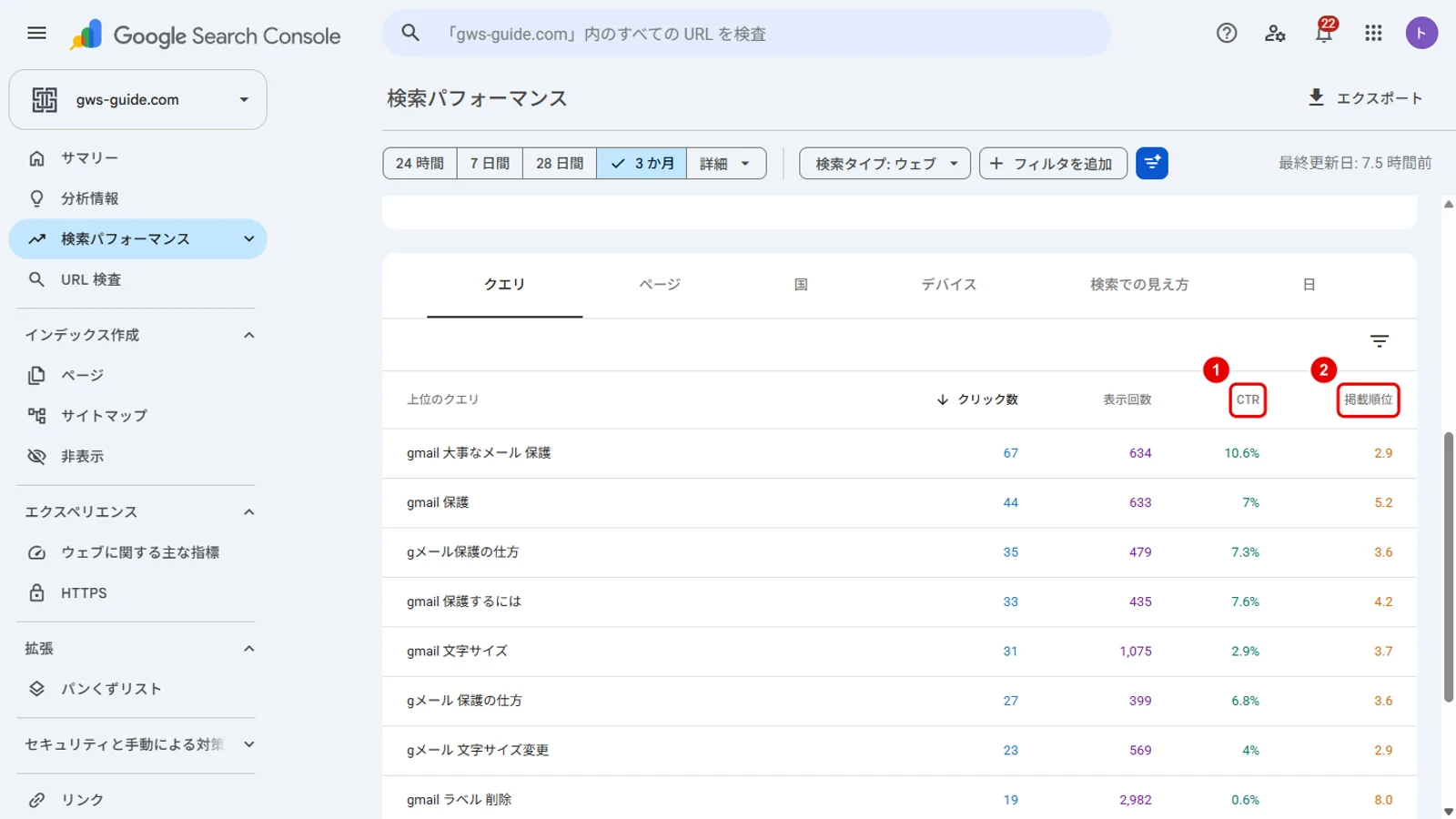Open the 詳細 date range dropdown
This screenshot has height=819, width=1456.
click(726, 164)
